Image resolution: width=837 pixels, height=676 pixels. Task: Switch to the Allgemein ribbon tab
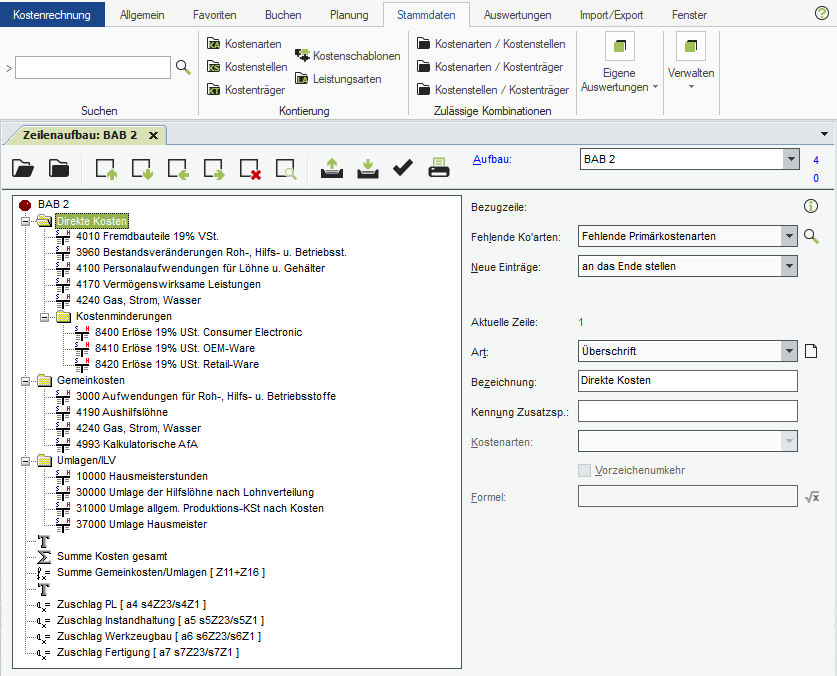coord(142,15)
